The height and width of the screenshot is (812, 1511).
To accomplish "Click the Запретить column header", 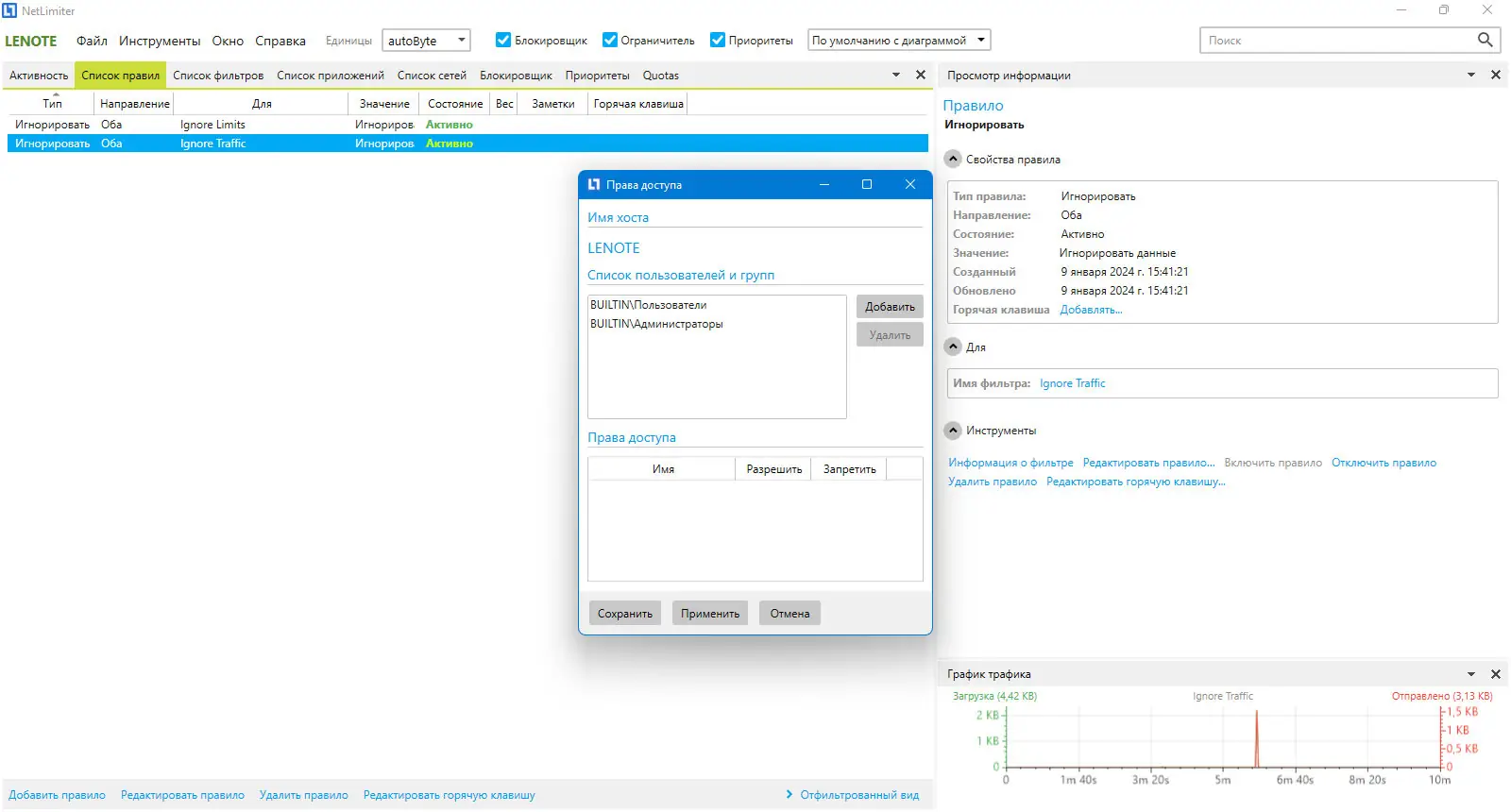I will point(850,469).
